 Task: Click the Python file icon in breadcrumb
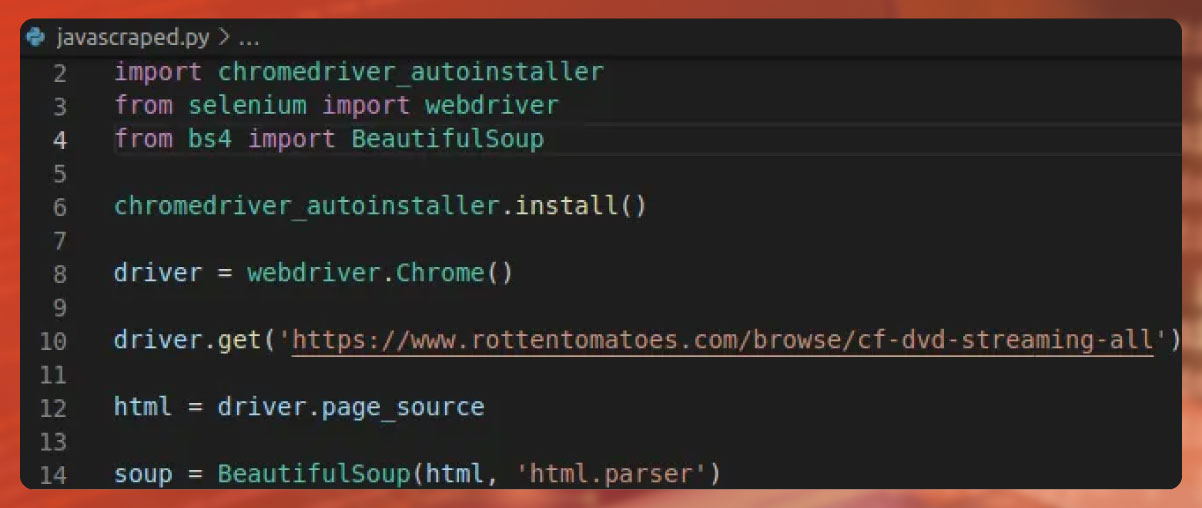[x=38, y=38]
